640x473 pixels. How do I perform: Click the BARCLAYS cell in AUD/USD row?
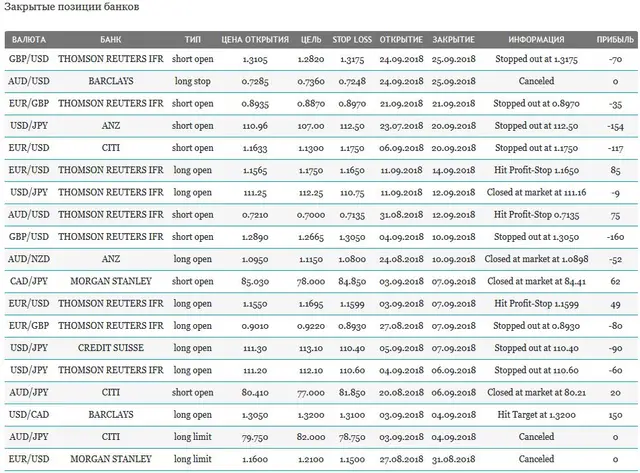click(x=111, y=81)
